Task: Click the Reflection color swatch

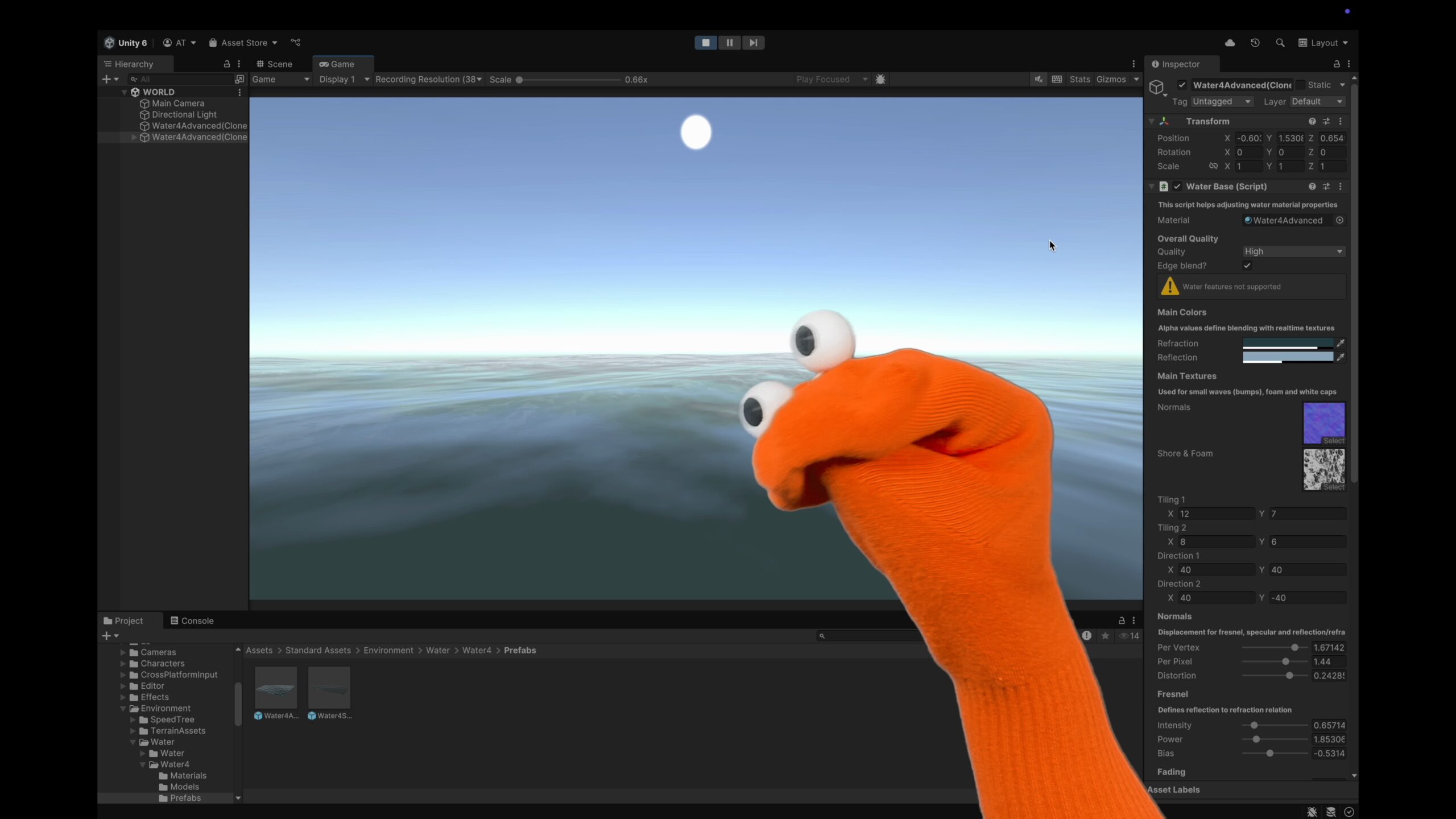Action: (x=1288, y=357)
